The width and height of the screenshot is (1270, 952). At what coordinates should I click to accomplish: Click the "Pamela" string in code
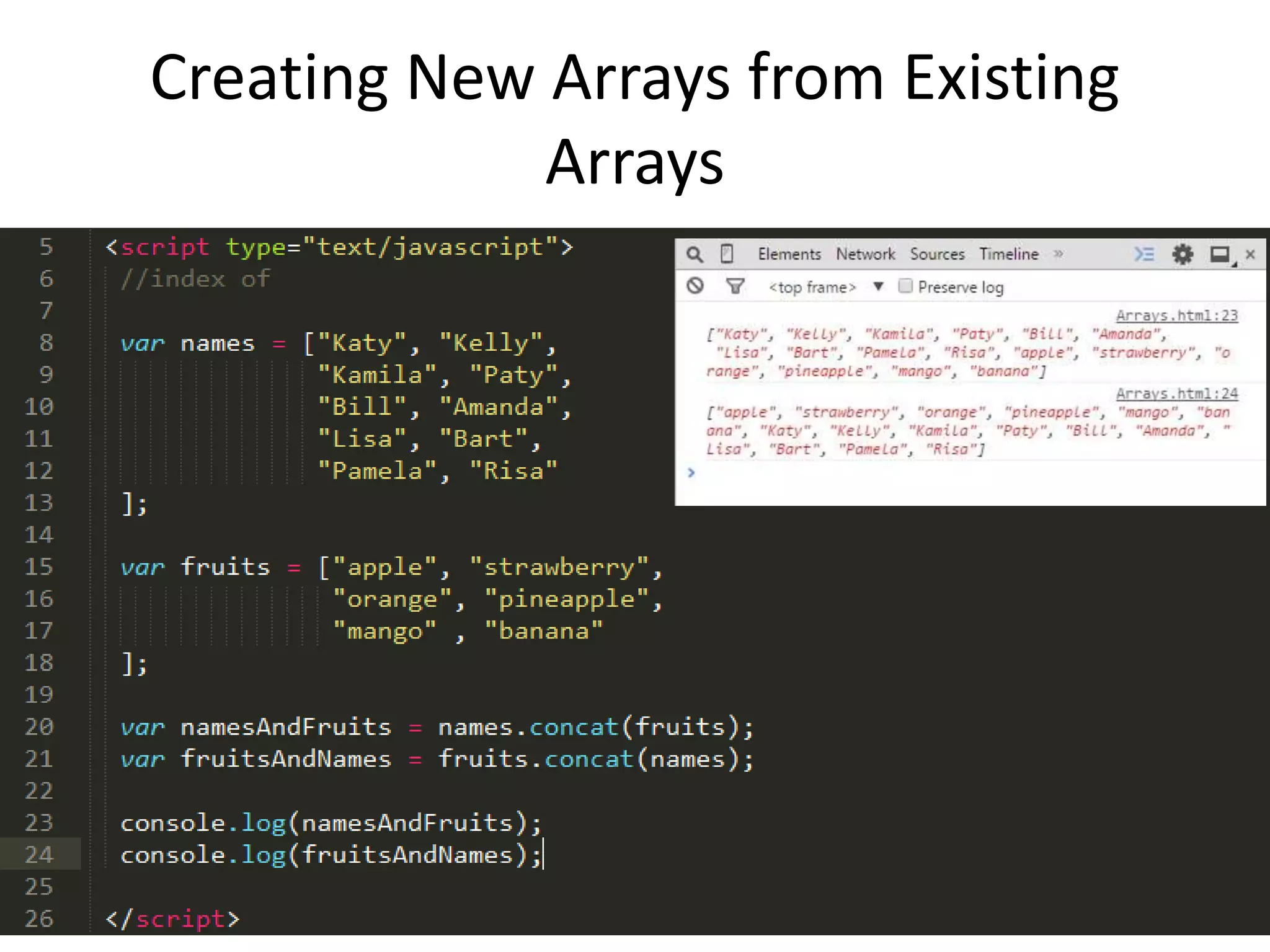pos(377,471)
